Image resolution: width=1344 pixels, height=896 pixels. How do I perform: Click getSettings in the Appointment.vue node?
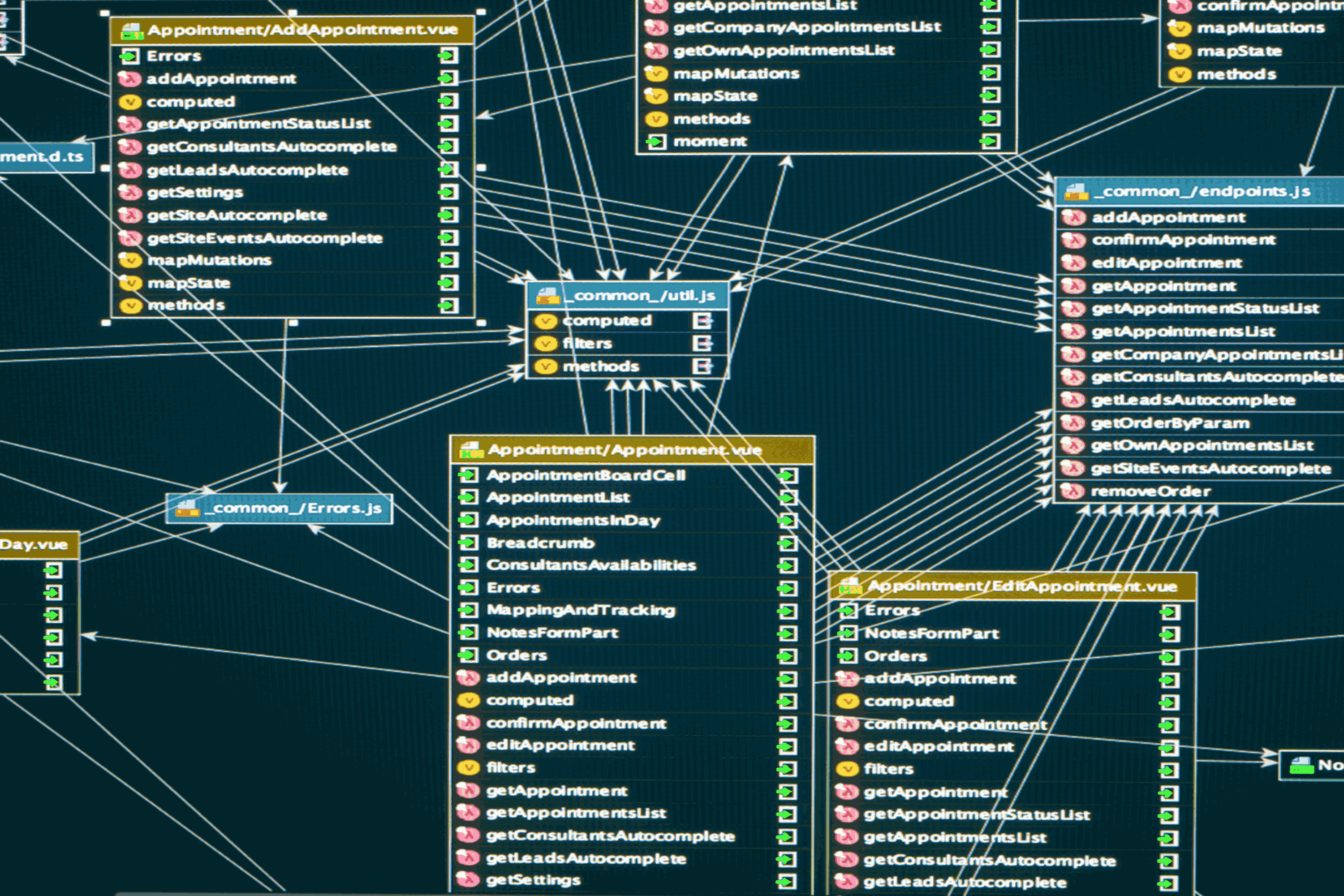click(533, 880)
